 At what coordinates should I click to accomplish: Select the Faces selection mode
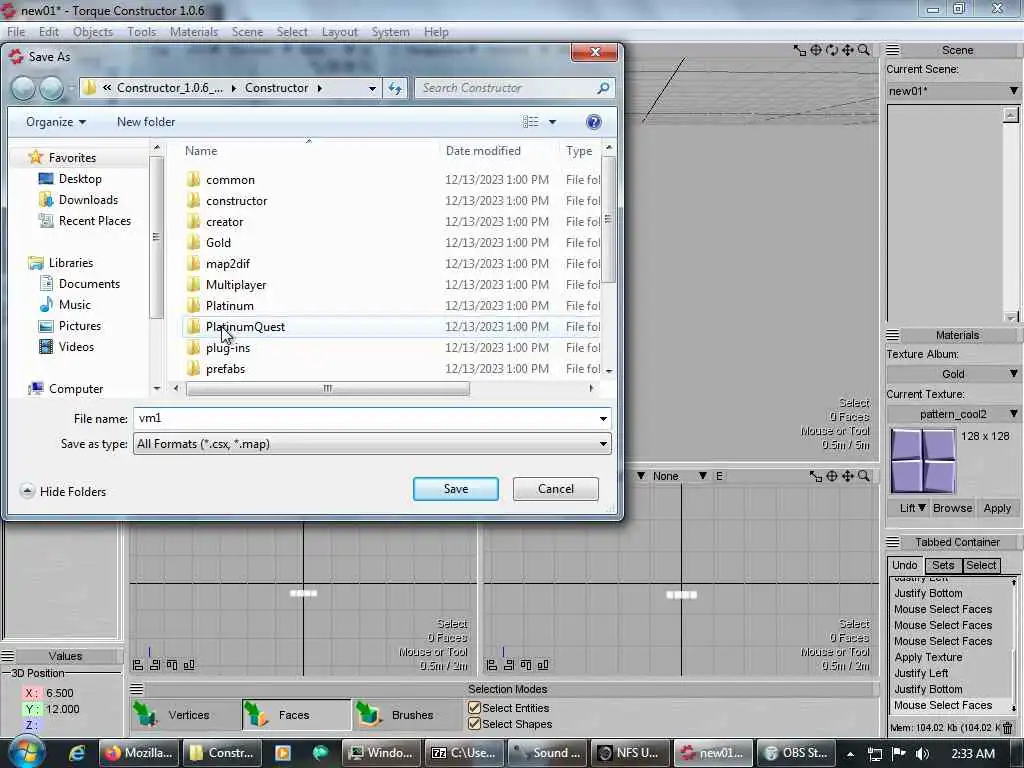pos(296,714)
